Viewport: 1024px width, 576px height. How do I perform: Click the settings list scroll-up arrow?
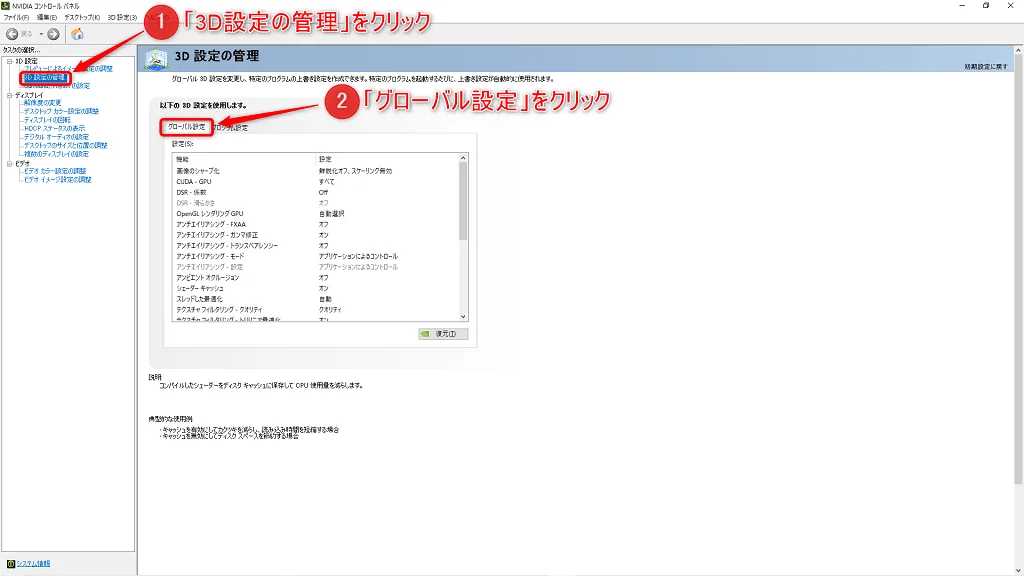pyautogui.click(x=463, y=158)
